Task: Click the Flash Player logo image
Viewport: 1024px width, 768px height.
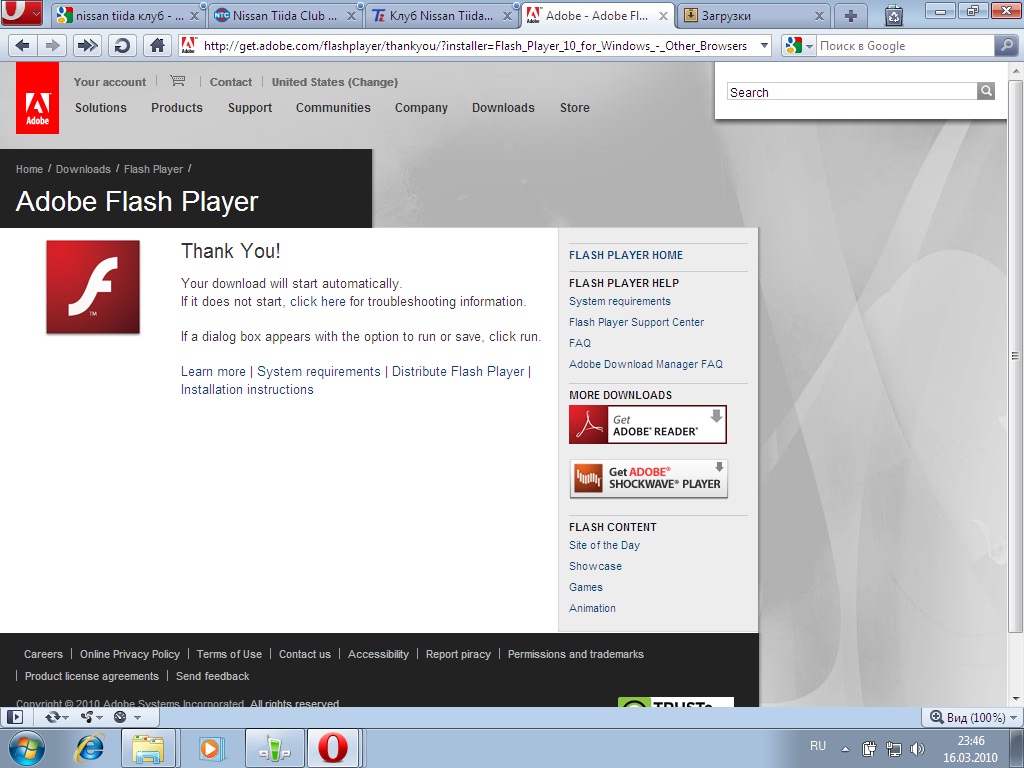Action: (93, 287)
